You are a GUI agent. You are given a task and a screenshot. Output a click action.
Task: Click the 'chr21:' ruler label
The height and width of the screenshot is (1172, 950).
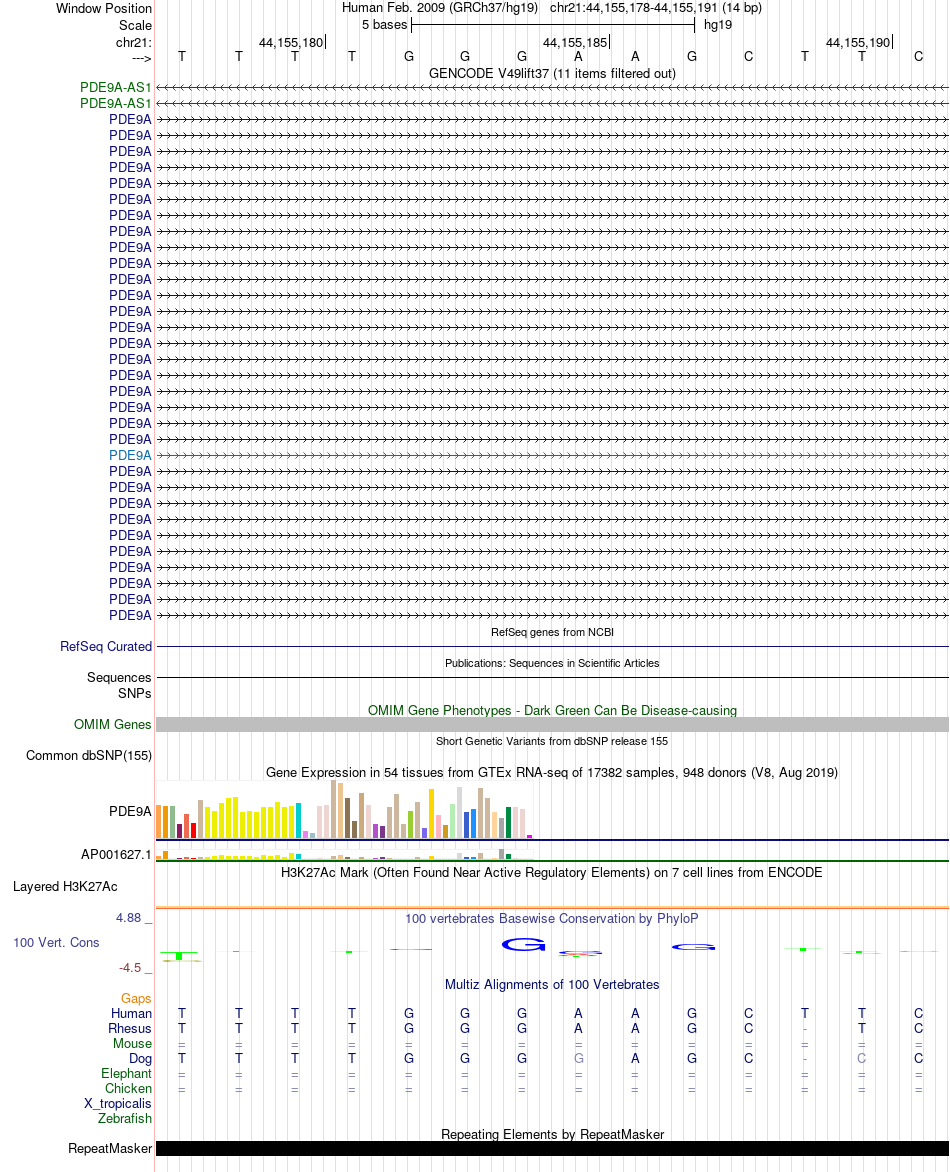[x=134, y=43]
